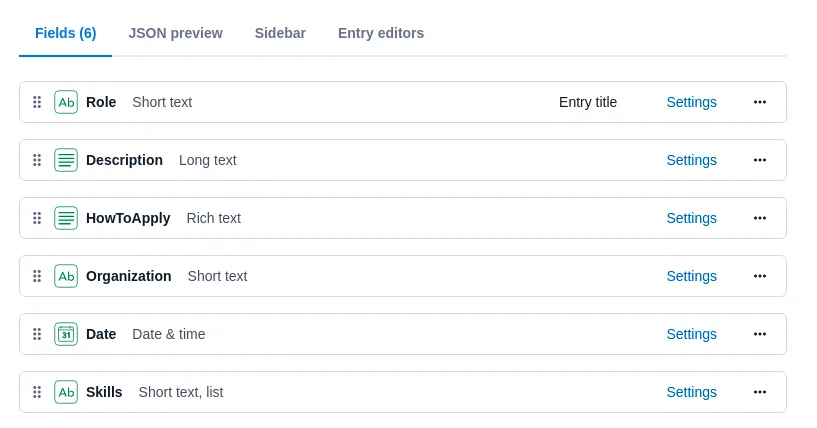Select the Date field name
817x428 pixels.
click(101, 334)
